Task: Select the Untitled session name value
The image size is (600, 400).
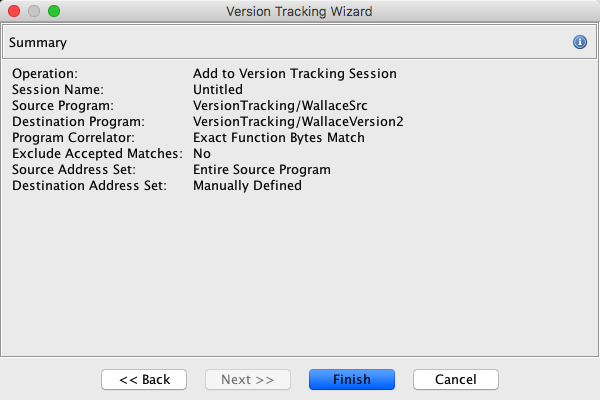Action: coord(218,90)
